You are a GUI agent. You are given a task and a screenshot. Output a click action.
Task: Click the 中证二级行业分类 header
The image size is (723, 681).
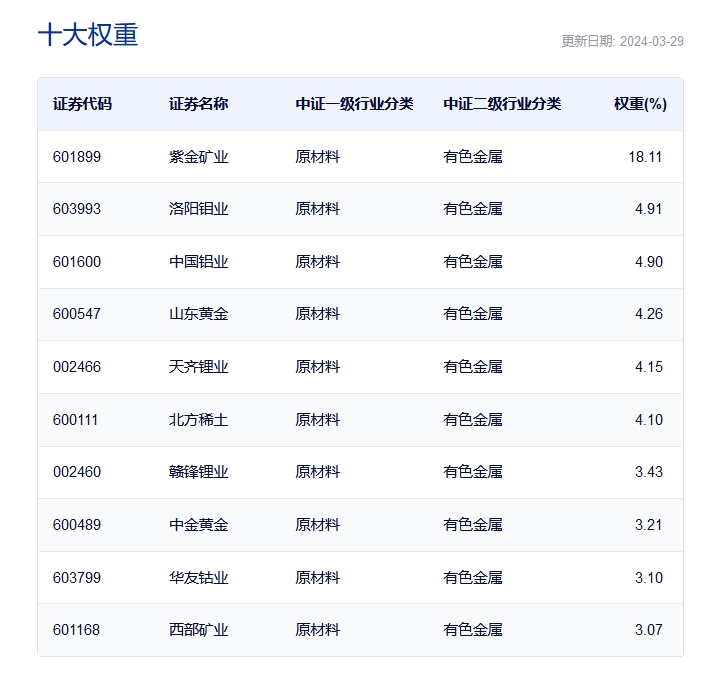coord(502,104)
